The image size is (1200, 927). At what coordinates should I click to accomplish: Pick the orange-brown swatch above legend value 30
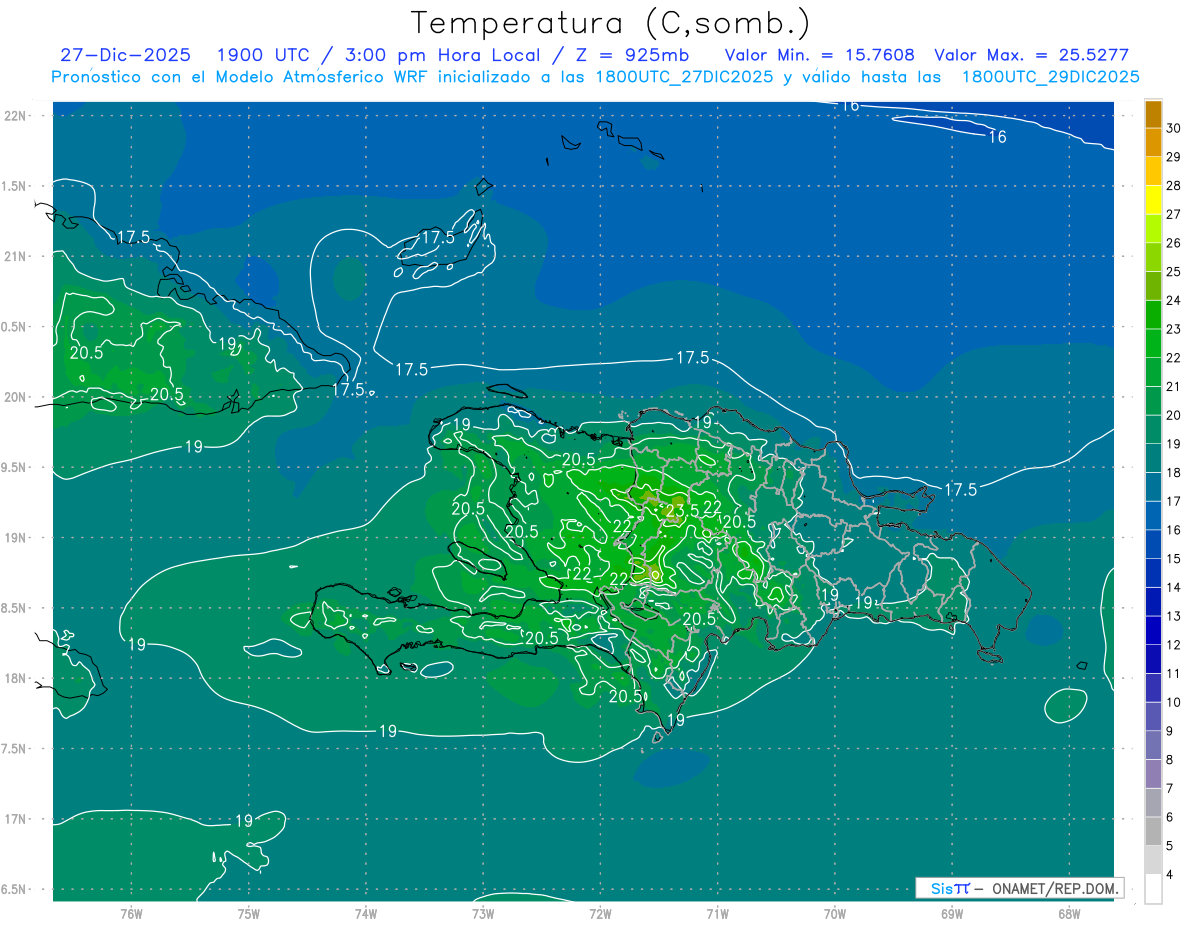pyautogui.click(x=1154, y=114)
